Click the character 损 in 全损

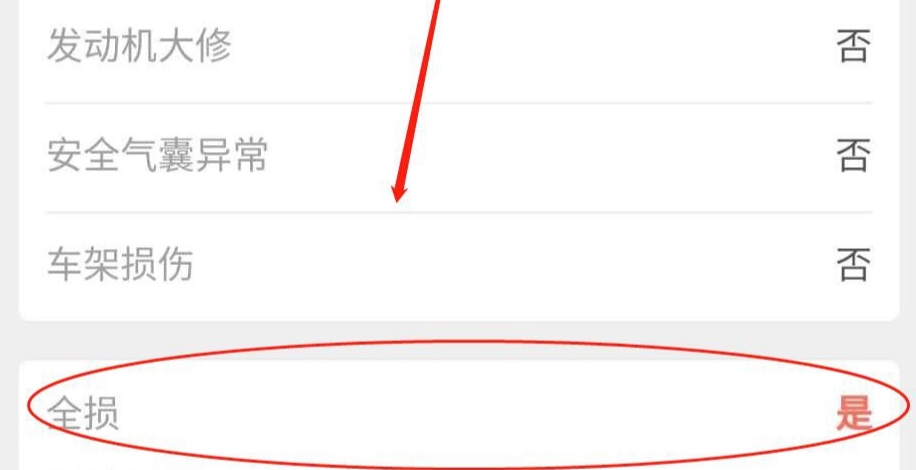pyautogui.click(x=102, y=413)
